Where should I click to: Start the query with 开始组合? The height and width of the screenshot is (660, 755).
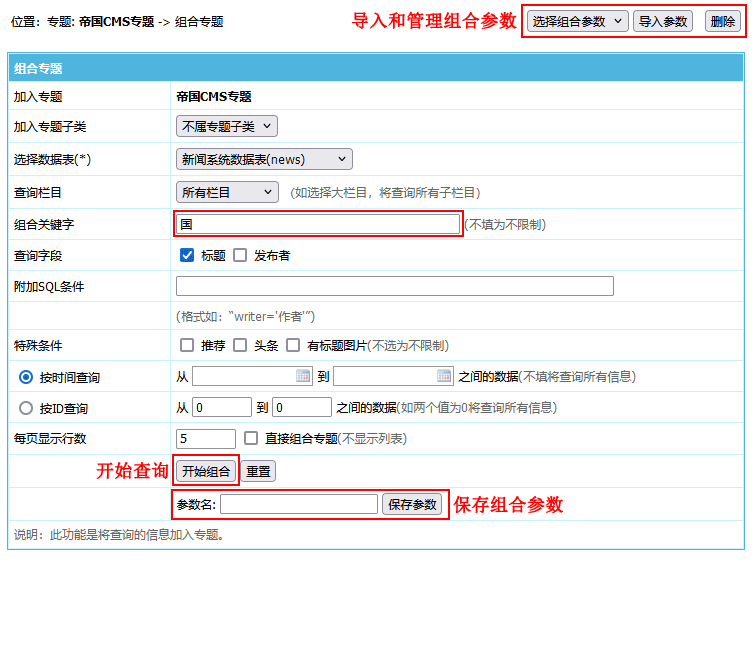(206, 471)
